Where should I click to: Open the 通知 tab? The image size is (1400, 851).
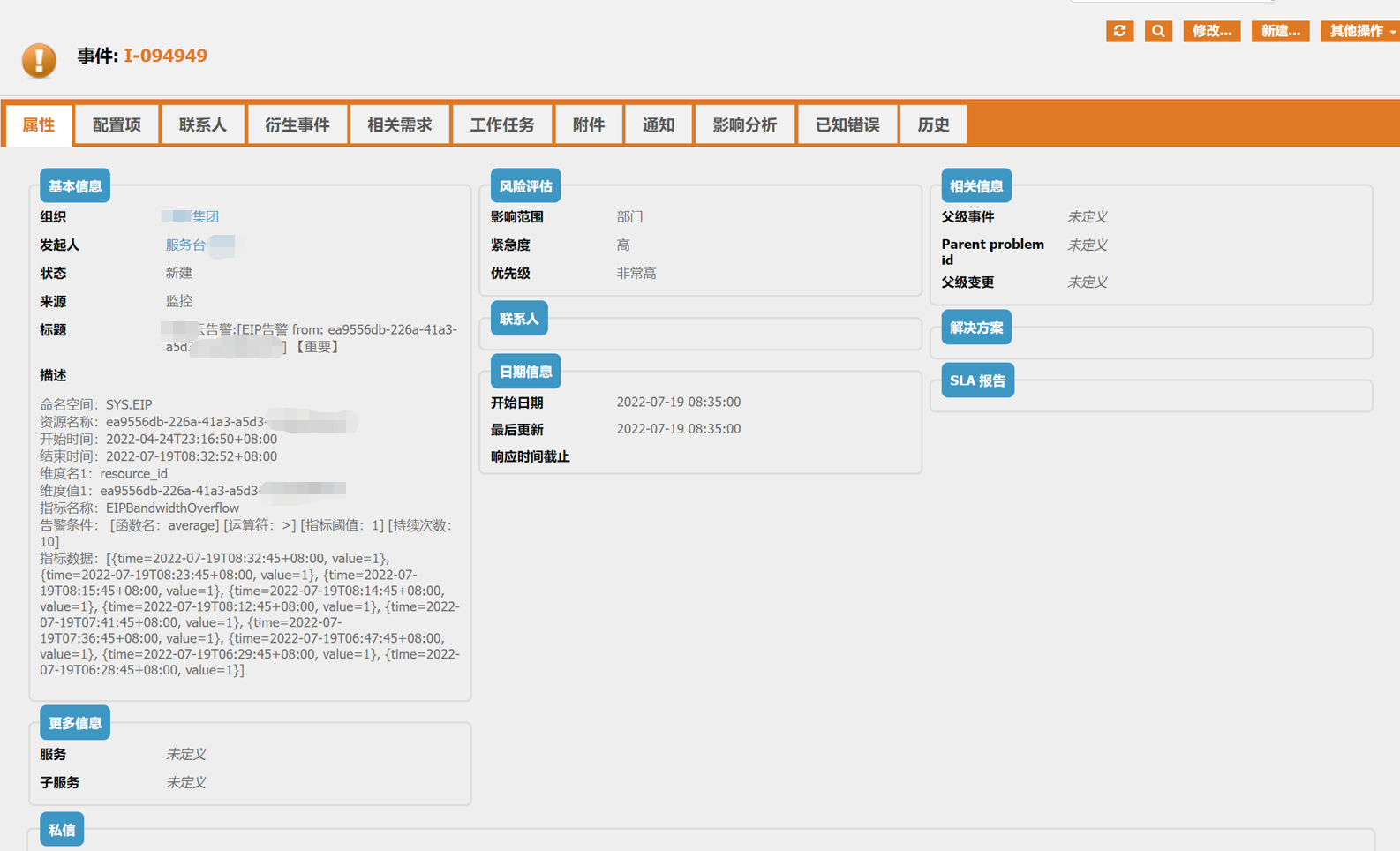[659, 124]
